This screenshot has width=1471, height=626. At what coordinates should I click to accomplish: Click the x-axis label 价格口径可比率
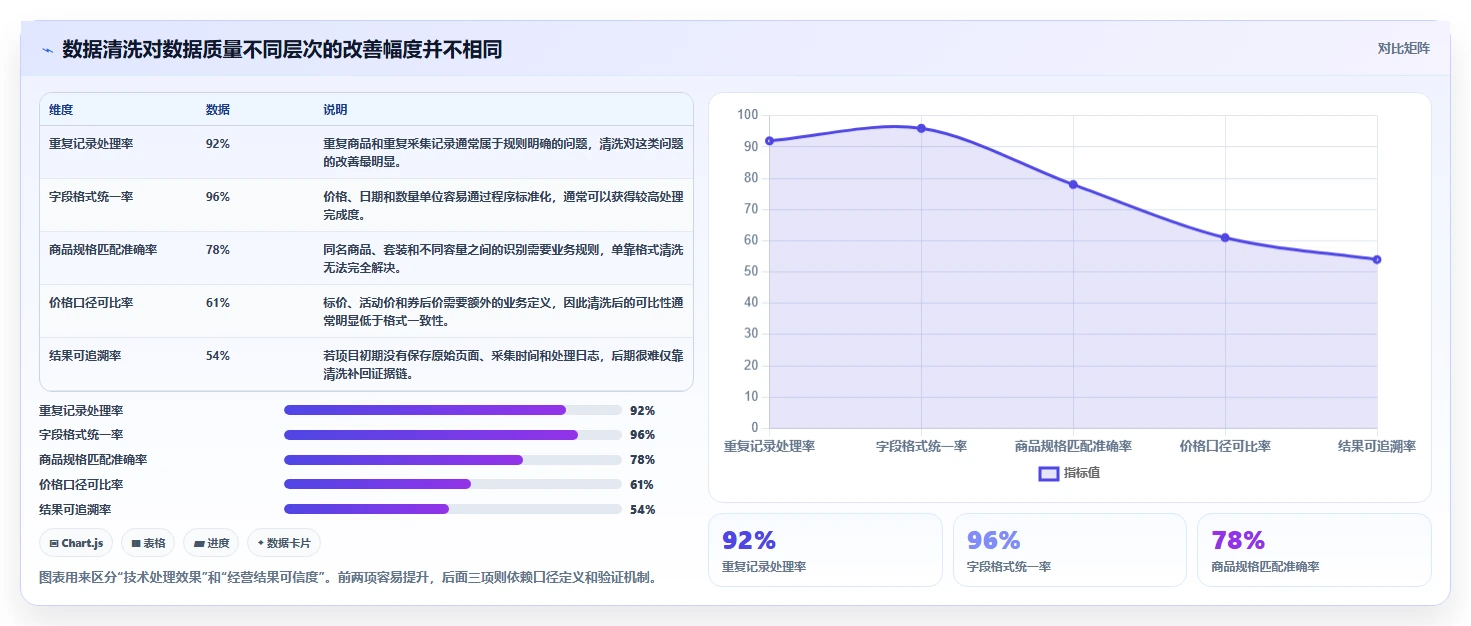pyautogui.click(x=1225, y=446)
